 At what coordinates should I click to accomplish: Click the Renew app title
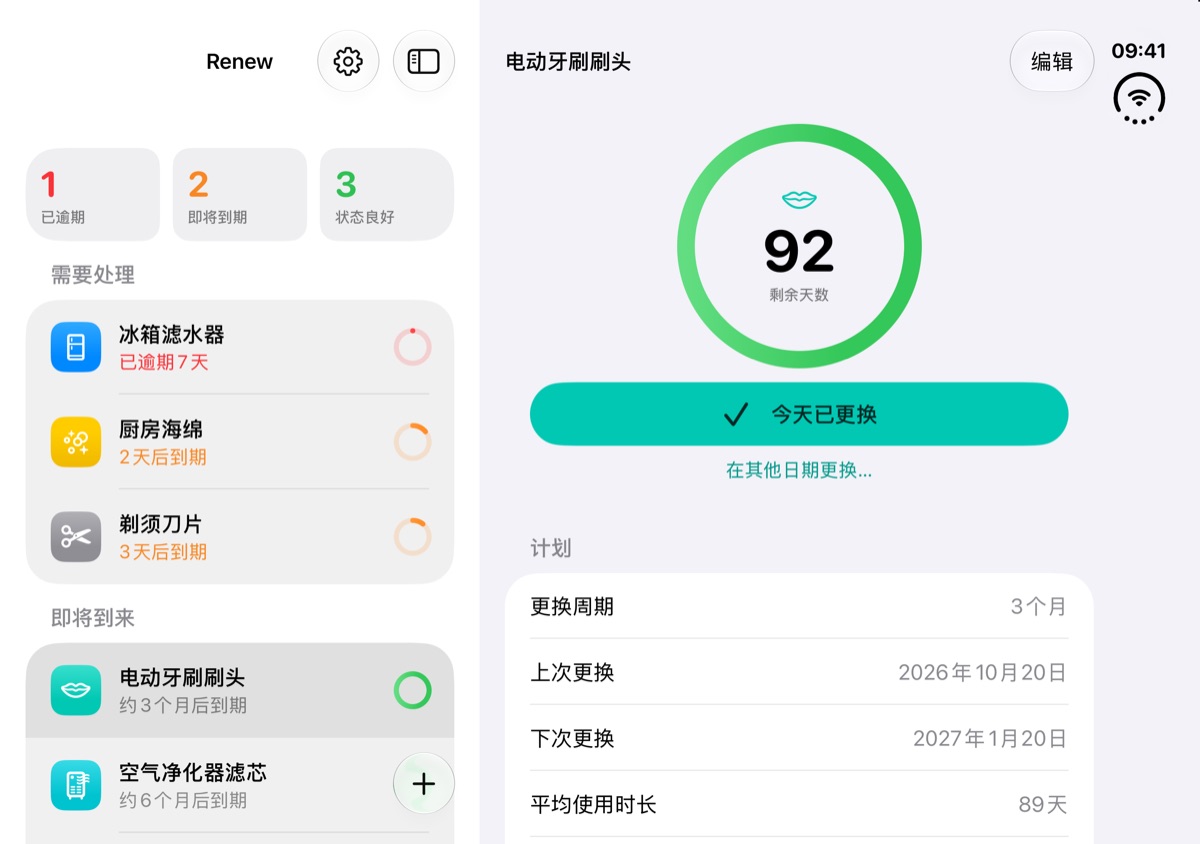[240, 62]
